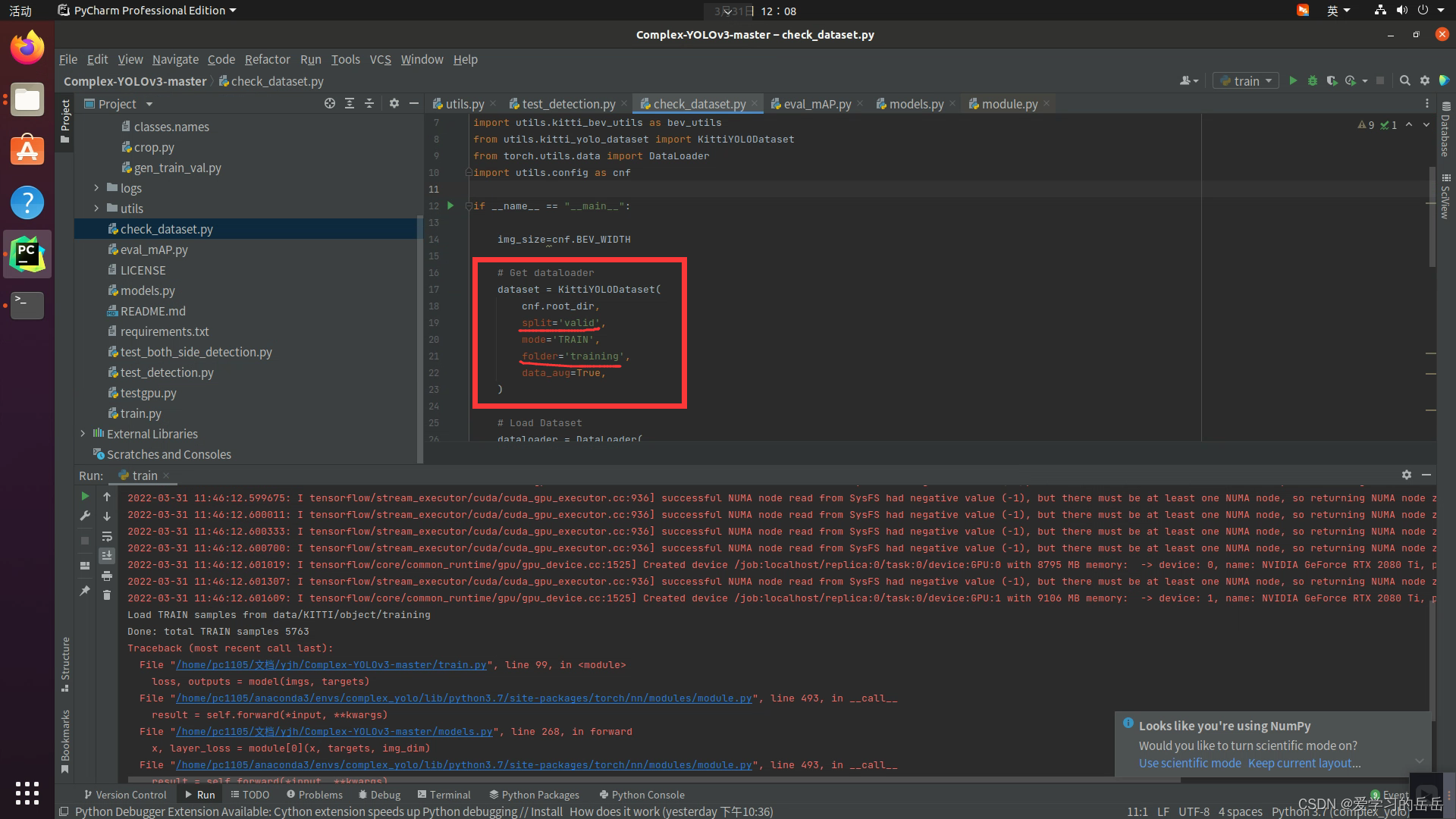Open train.py traceback link at line 99
The height and width of the screenshot is (819, 1456).
pos(331,664)
